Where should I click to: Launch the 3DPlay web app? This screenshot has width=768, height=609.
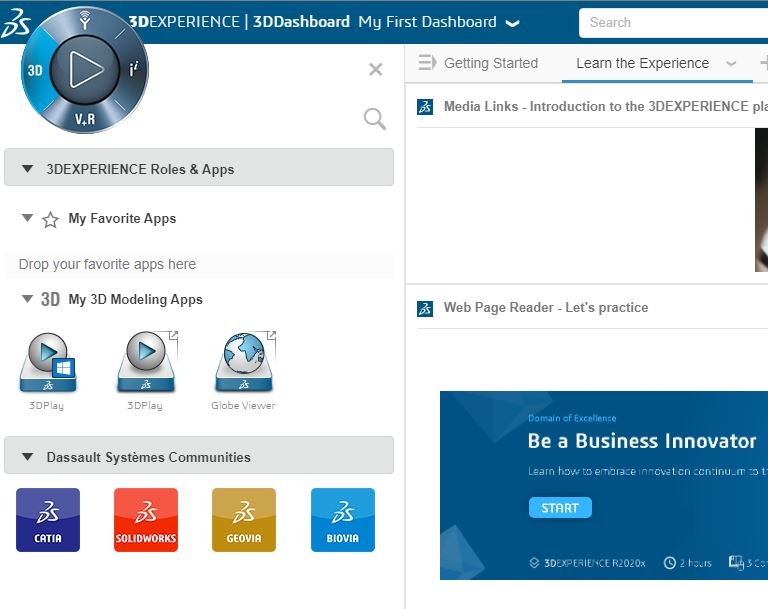point(145,362)
